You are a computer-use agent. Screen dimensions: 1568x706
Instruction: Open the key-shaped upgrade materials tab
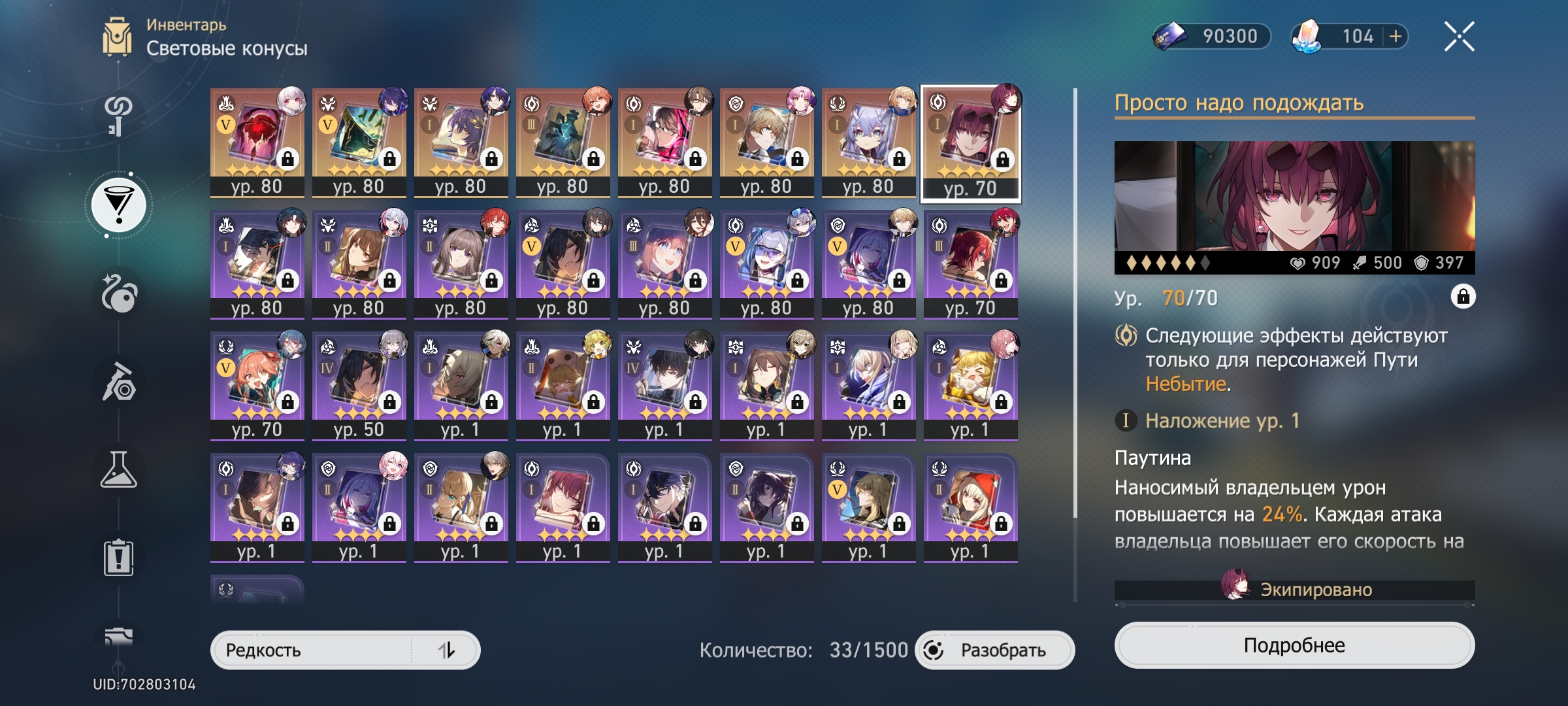[118, 116]
